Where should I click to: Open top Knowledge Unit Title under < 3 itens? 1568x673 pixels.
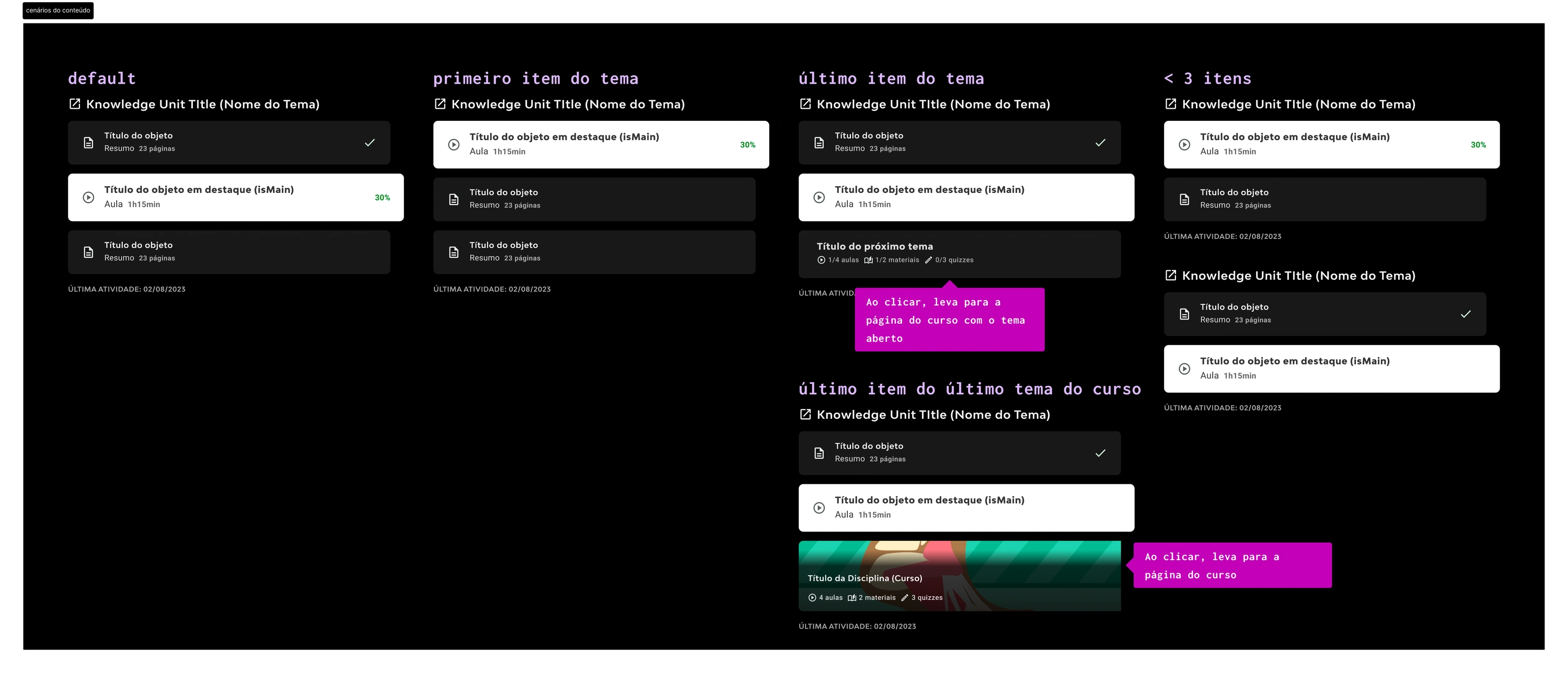(x=1298, y=104)
